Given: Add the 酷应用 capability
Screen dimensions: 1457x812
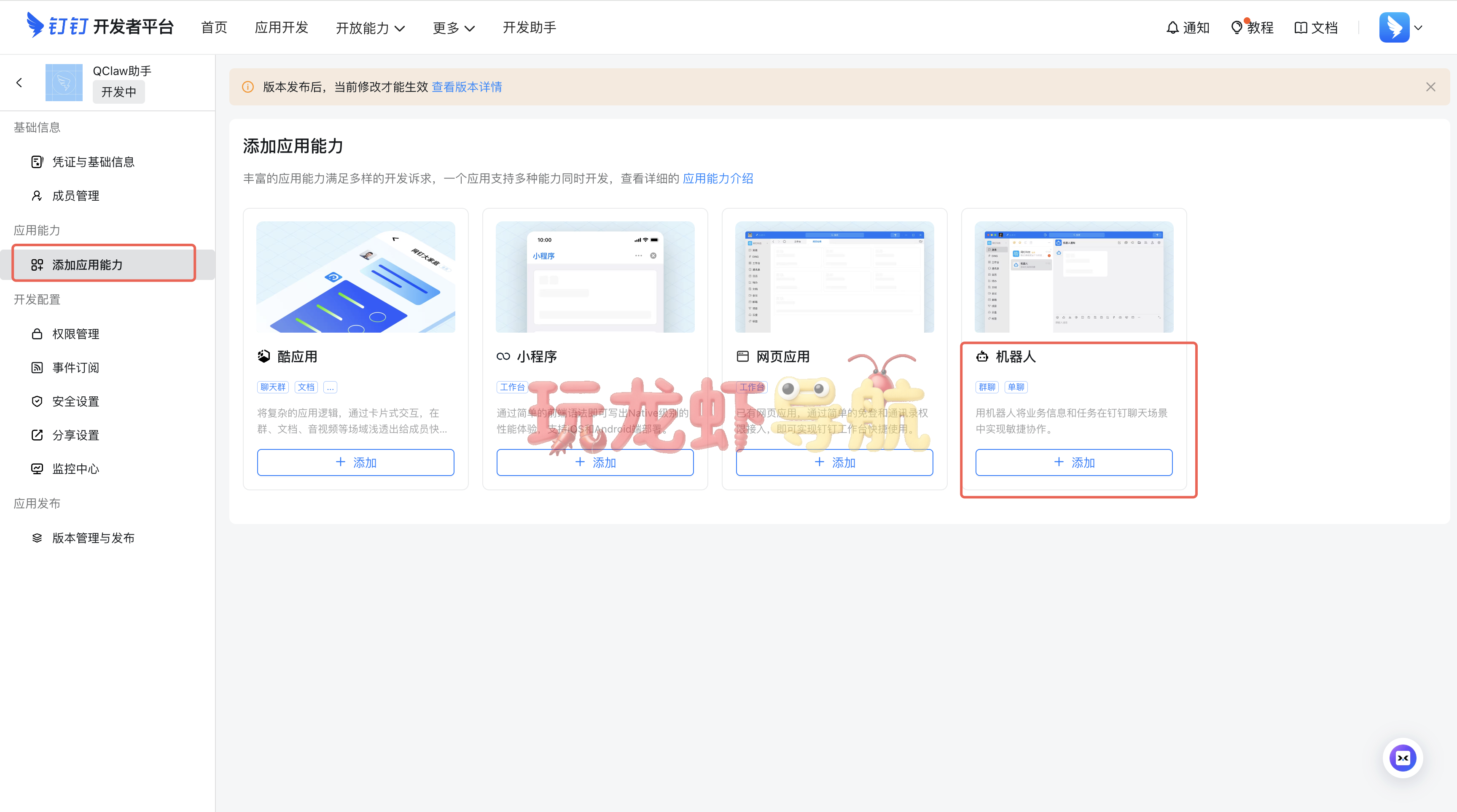Looking at the screenshot, I should (356, 462).
